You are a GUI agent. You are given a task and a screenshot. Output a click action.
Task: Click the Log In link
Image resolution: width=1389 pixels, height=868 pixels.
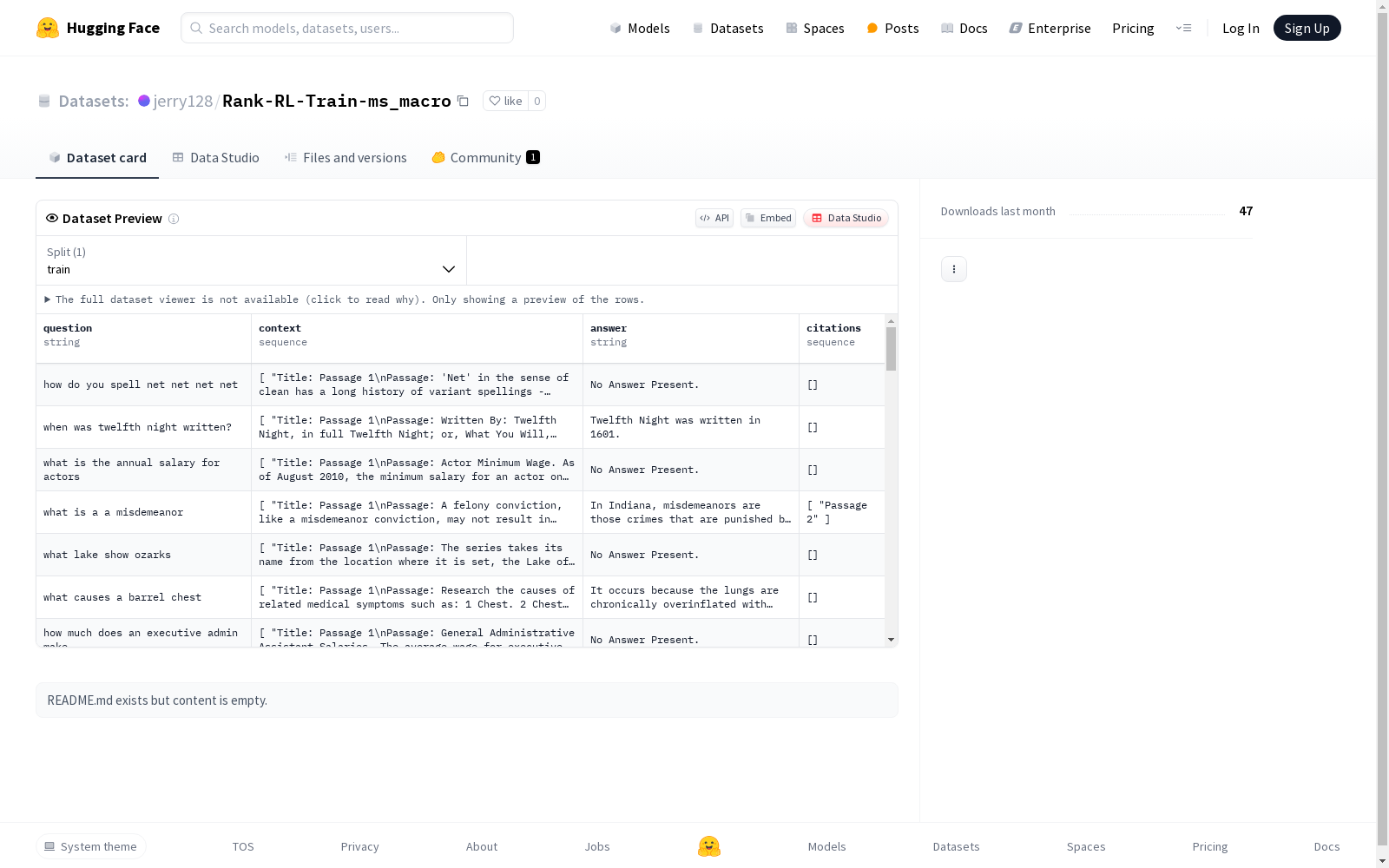tap(1241, 28)
